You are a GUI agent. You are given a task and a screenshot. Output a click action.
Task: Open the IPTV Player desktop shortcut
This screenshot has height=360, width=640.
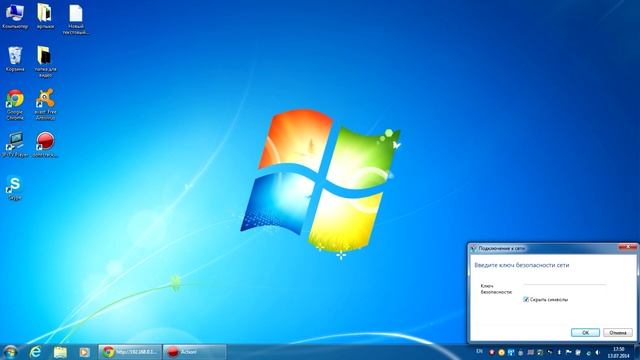(15, 145)
